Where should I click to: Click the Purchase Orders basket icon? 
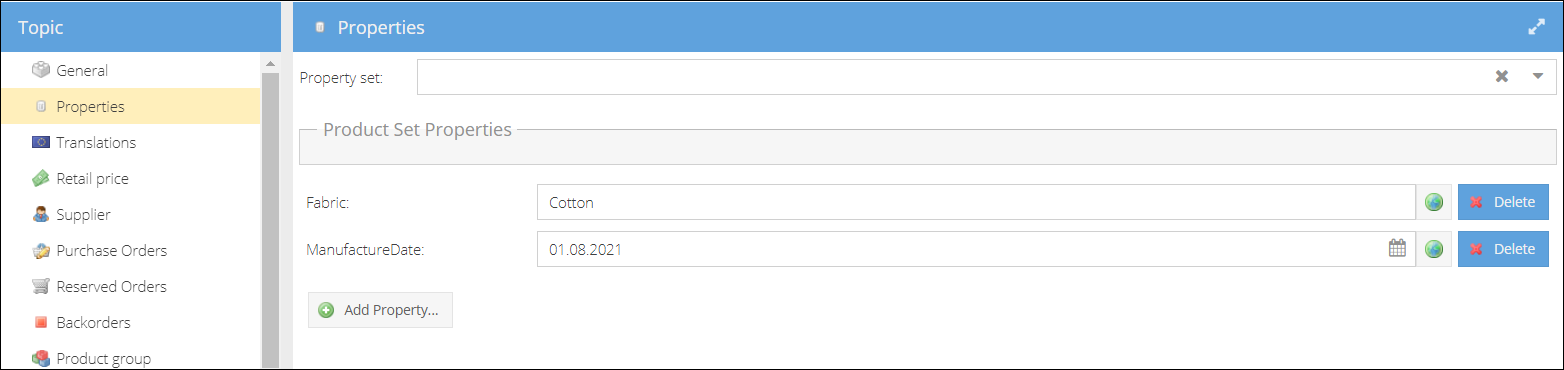[x=41, y=250]
